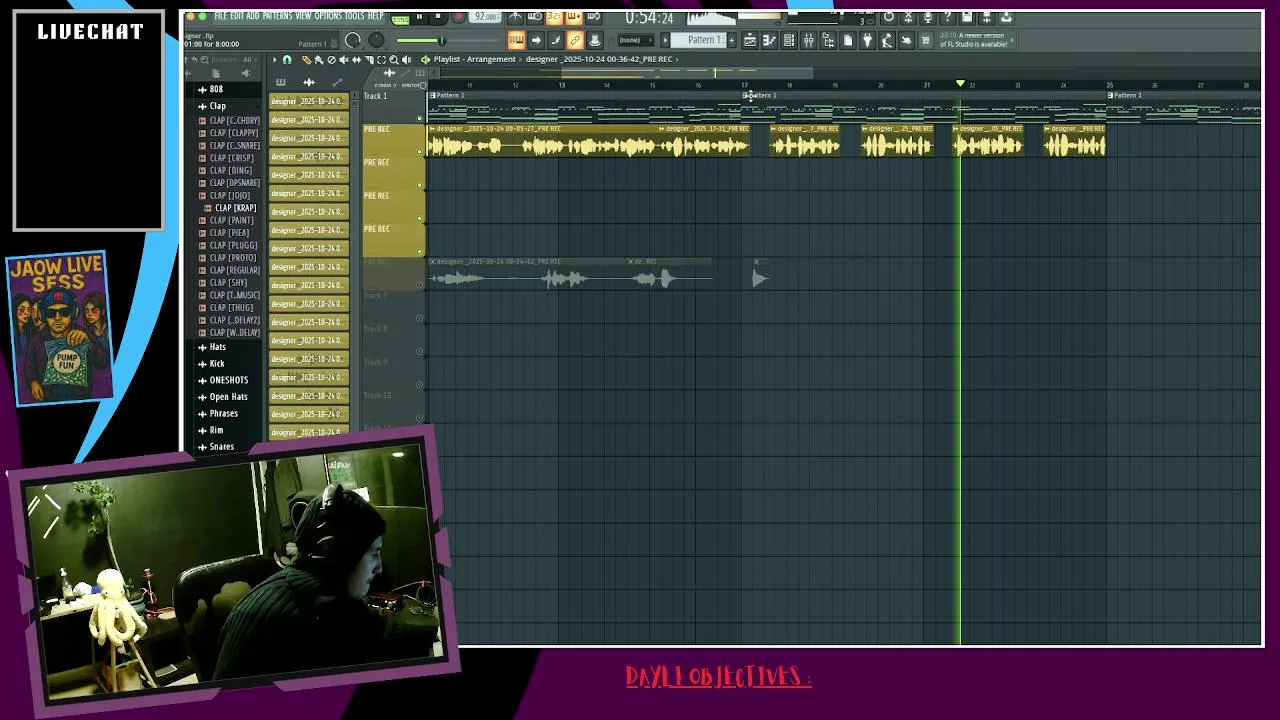The image size is (1280, 720).
Task: Click the stop playback button
Action: coord(438,17)
